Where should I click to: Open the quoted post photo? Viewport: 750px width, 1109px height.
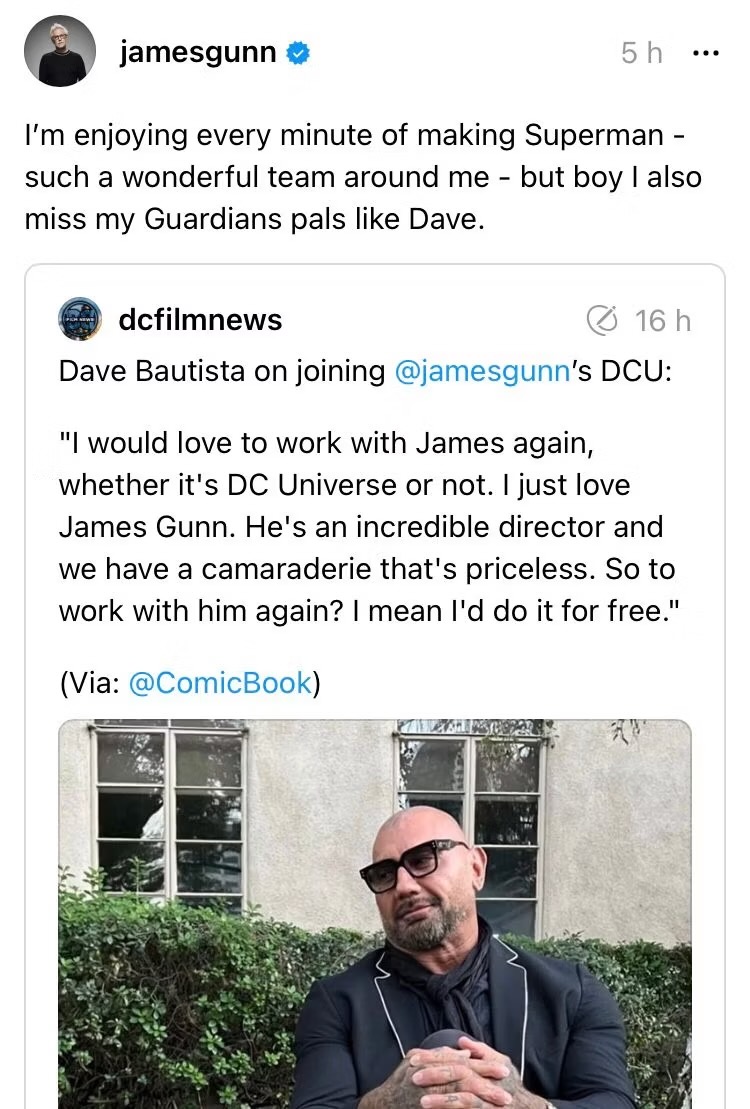pyautogui.click(x=374, y=914)
